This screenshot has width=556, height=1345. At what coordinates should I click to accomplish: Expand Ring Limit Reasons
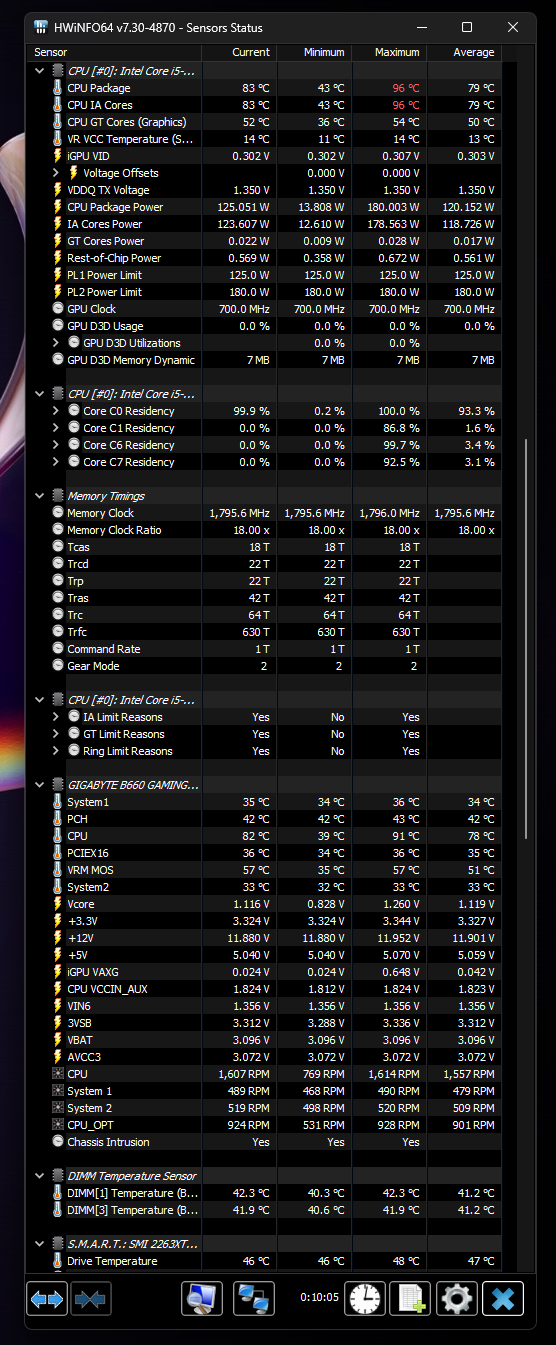pyautogui.click(x=56, y=751)
